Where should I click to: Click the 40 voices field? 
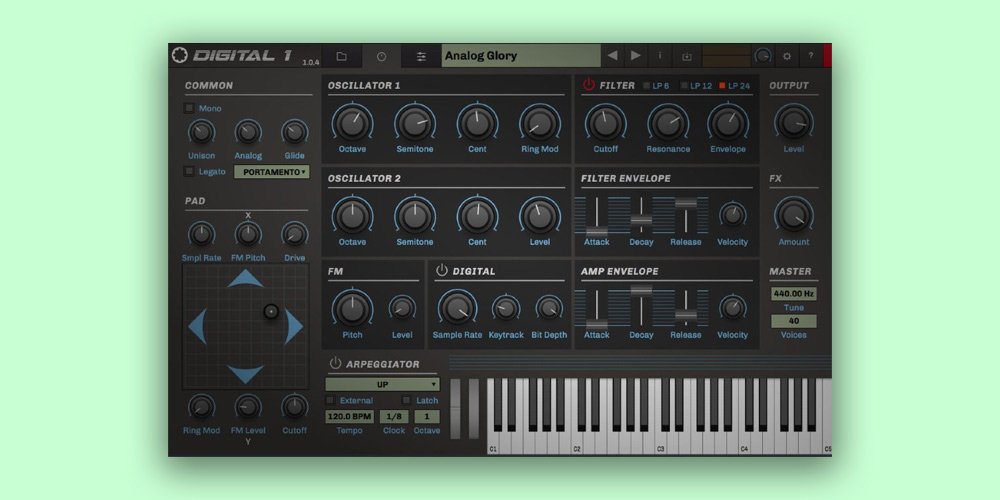794,321
